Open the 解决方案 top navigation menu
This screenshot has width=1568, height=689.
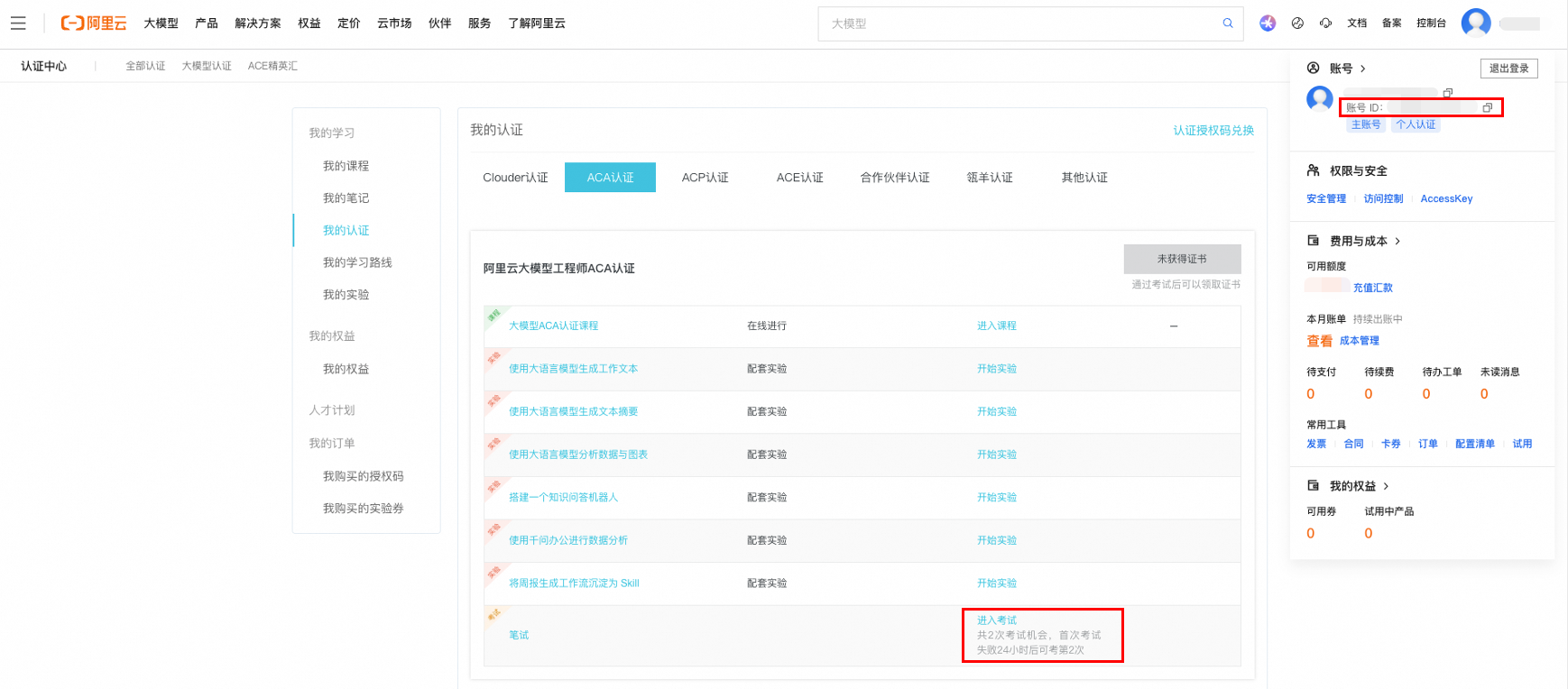pos(258,23)
